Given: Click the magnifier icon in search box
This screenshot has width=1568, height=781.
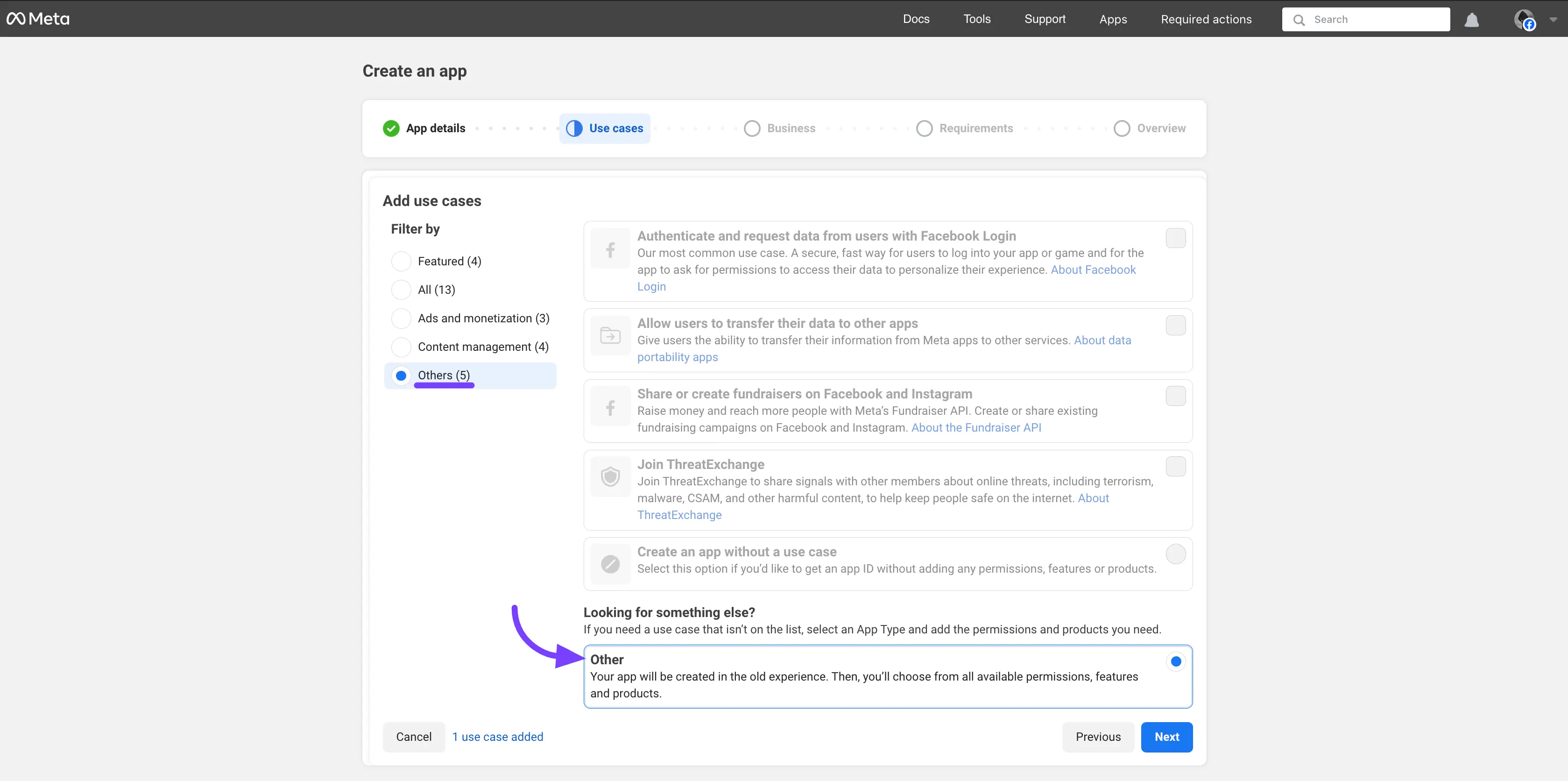Looking at the screenshot, I should (1299, 20).
